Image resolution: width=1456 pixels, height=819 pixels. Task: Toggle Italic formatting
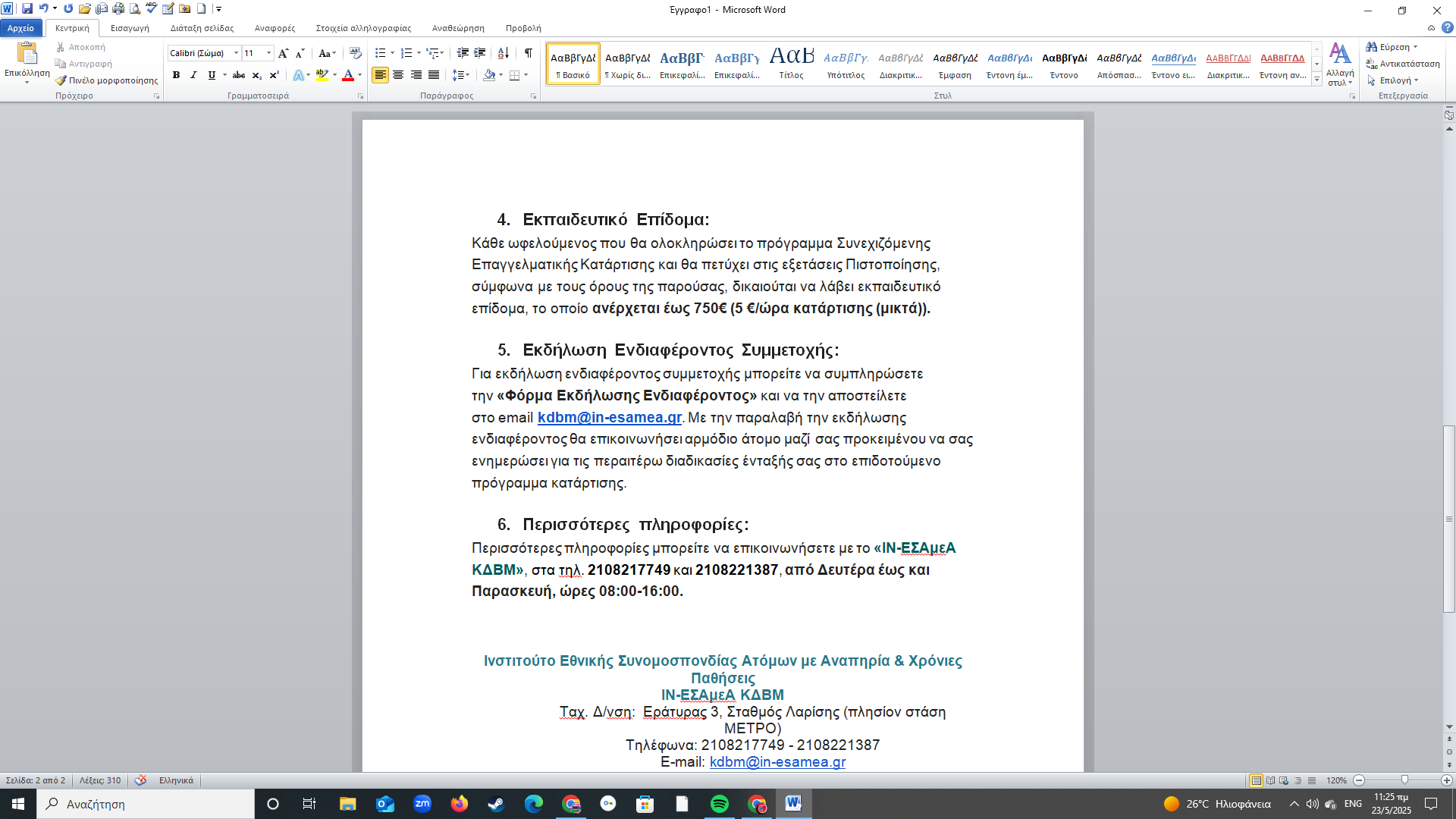pyautogui.click(x=193, y=75)
